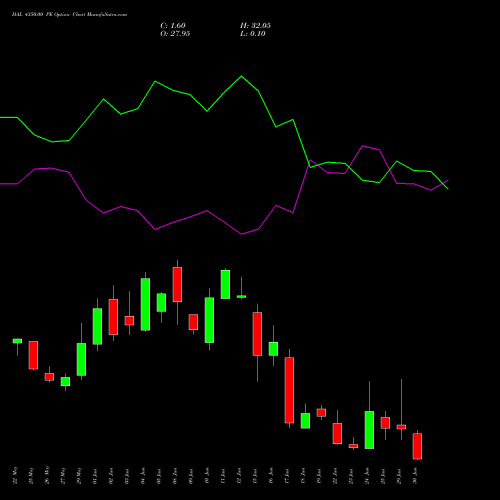Screen dimensions: 500x500
Task: Click the last red candle on 30 Jun
Action: (417, 446)
